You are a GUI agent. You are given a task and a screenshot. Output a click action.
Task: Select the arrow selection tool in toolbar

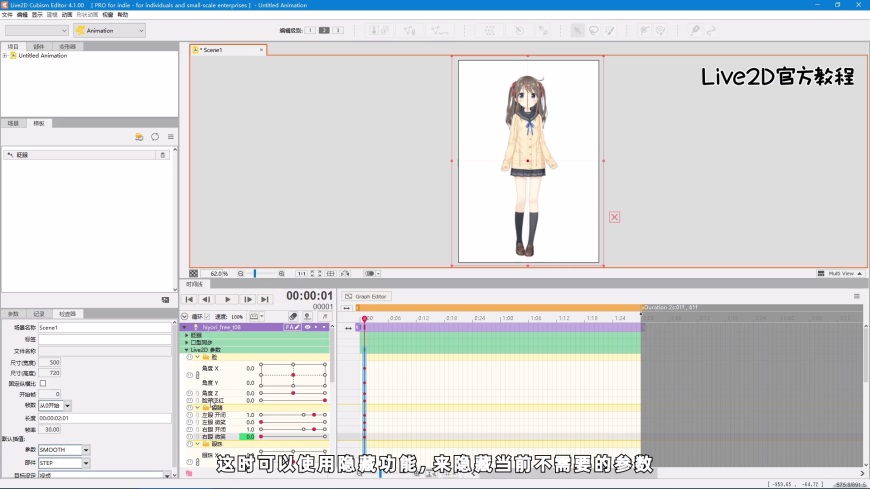[x=578, y=31]
